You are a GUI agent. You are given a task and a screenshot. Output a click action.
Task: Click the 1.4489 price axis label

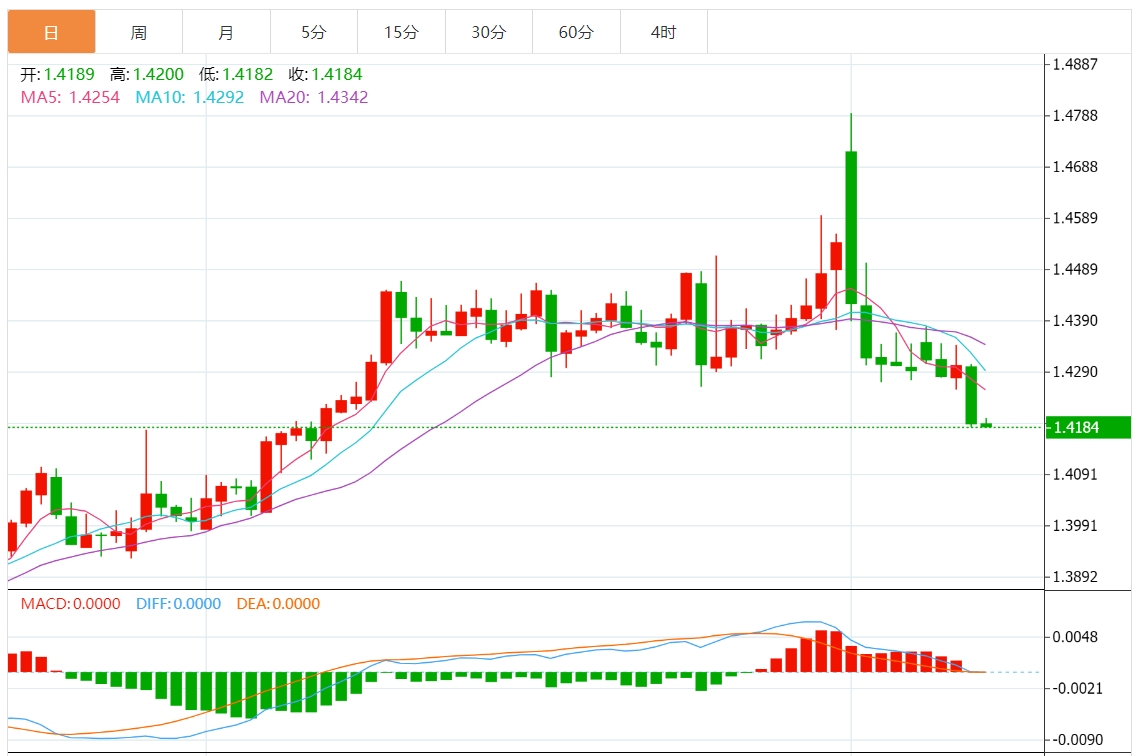pyautogui.click(x=1075, y=270)
